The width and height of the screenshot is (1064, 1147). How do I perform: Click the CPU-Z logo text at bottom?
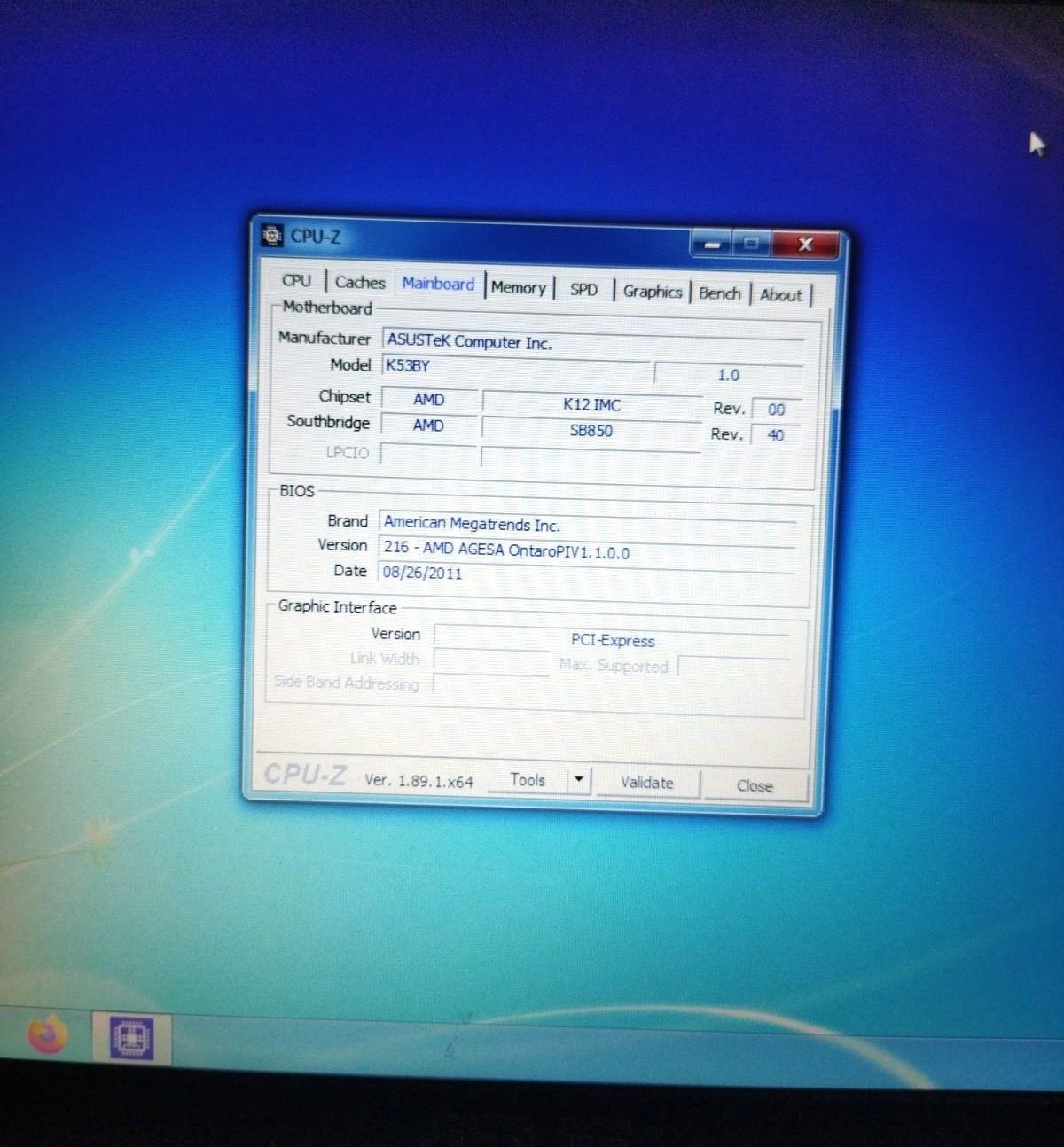coord(306,775)
